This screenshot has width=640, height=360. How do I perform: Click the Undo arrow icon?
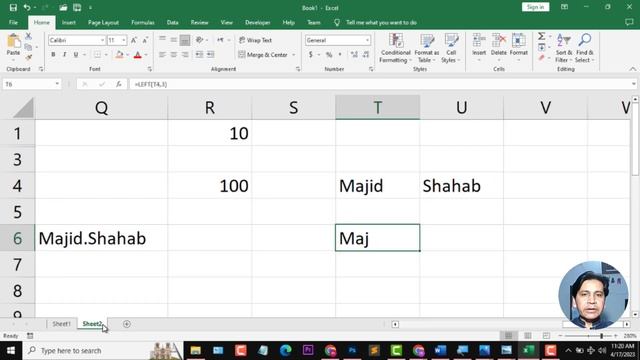(x=27, y=7)
